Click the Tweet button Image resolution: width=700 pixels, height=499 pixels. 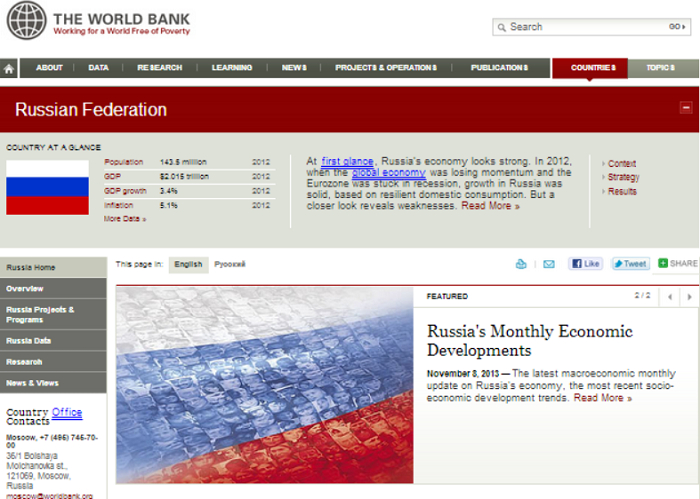point(630,264)
